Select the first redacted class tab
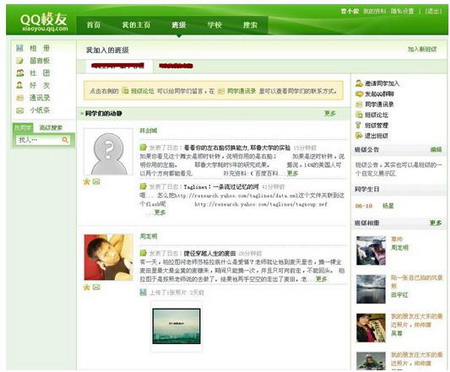This screenshot has height=372, width=450. pos(118,66)
